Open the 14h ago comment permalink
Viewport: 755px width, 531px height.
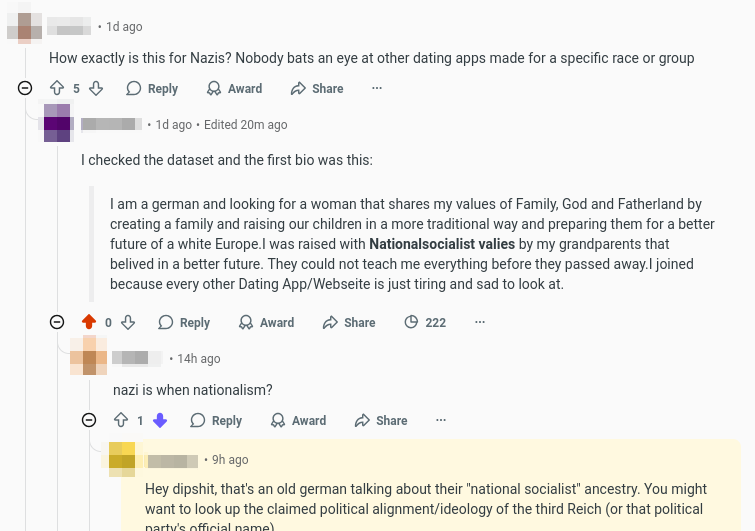[199, 358]
